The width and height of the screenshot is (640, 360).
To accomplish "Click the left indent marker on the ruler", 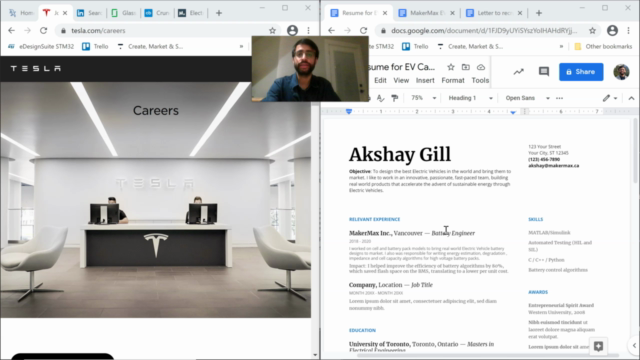I will tap(349, 111).
